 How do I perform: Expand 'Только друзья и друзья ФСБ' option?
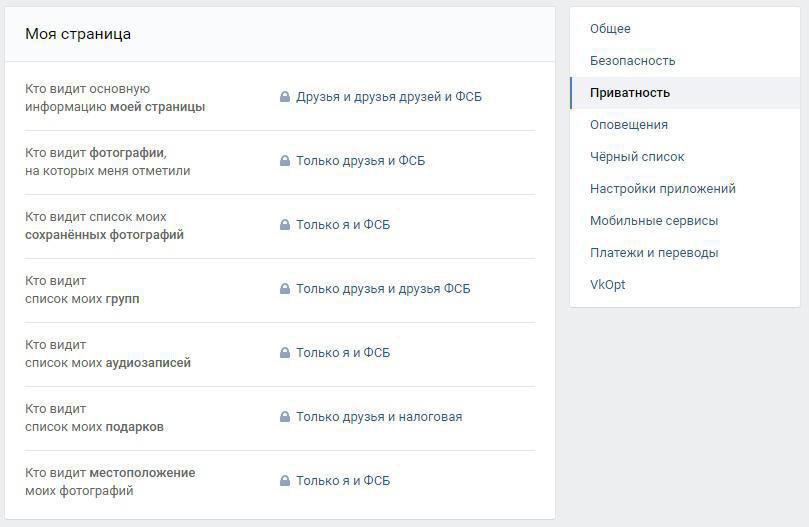tap(382, 289)
